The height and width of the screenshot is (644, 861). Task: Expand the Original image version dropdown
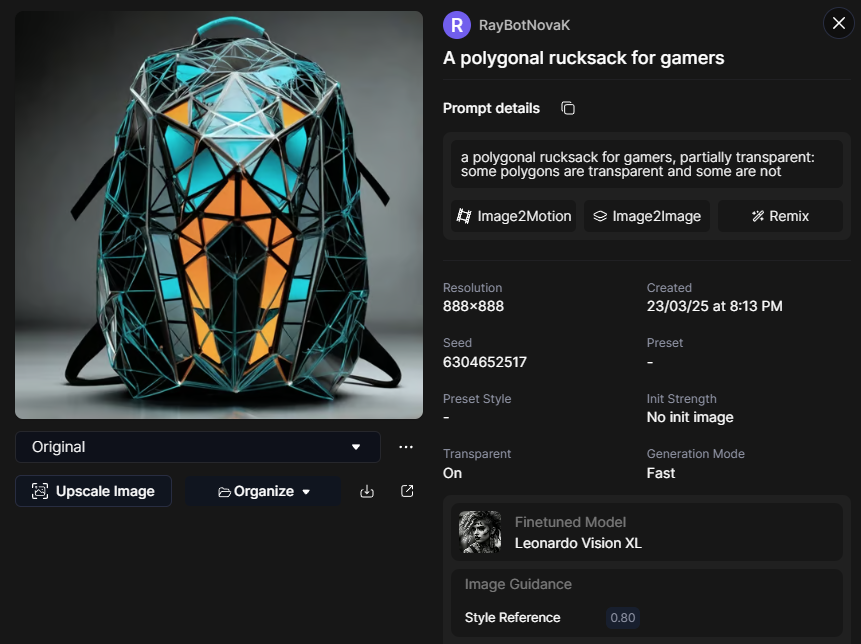click(198, 447)
